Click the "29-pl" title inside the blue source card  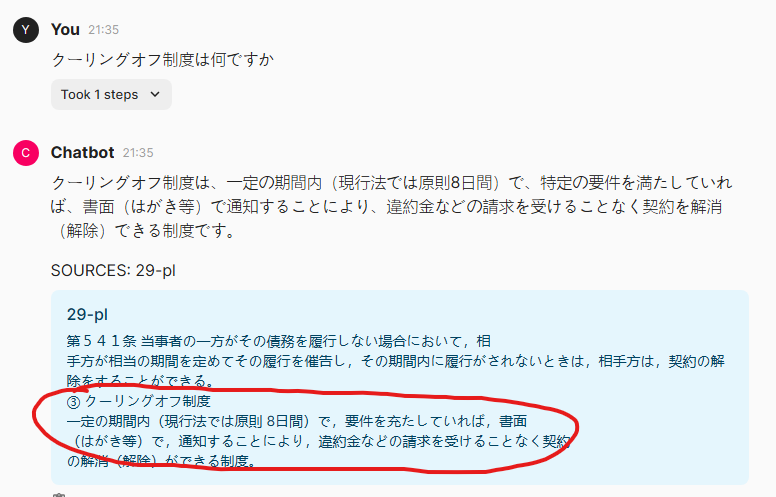(87, 314)
